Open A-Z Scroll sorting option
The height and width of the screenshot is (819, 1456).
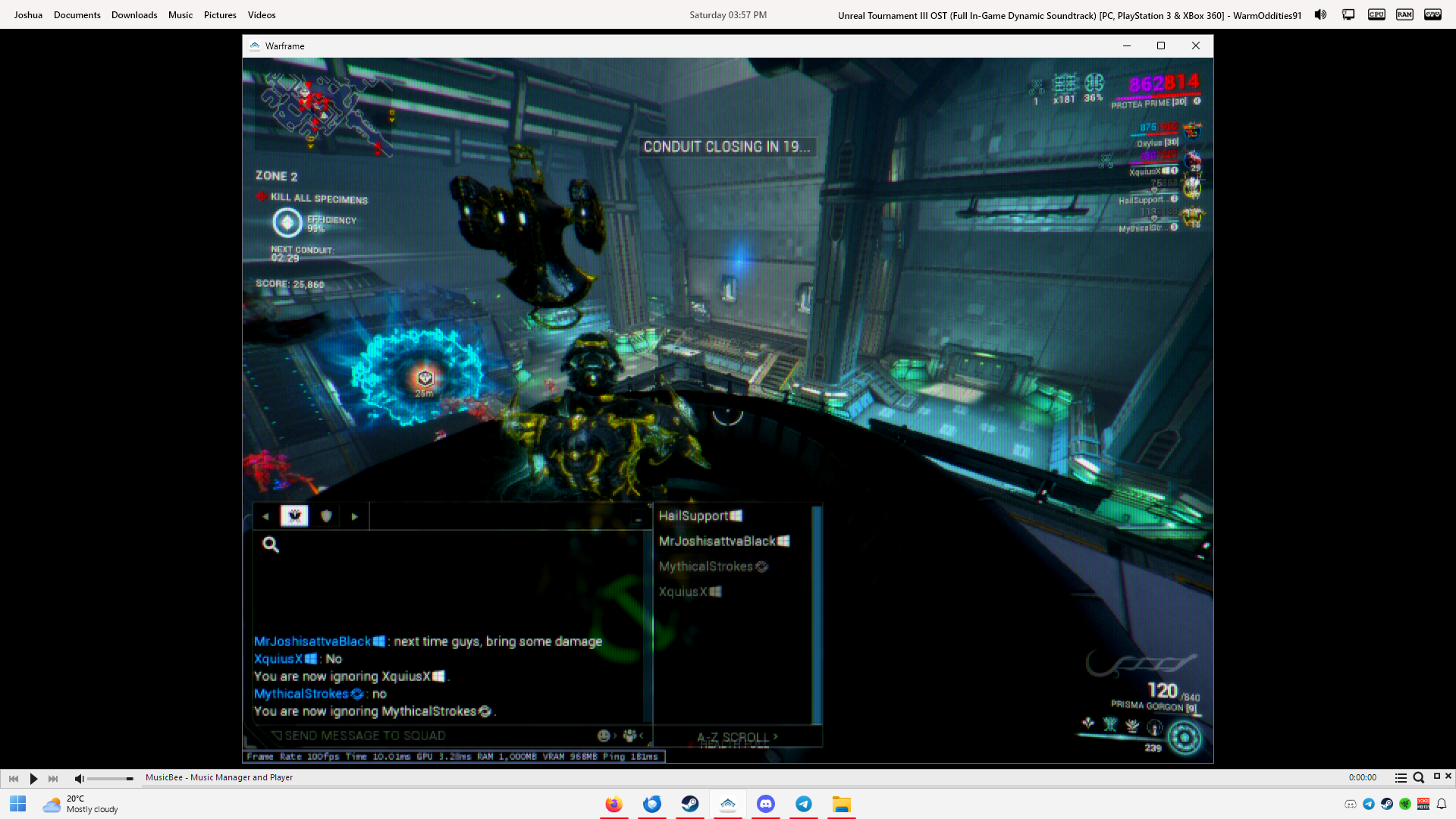point(737,736)
